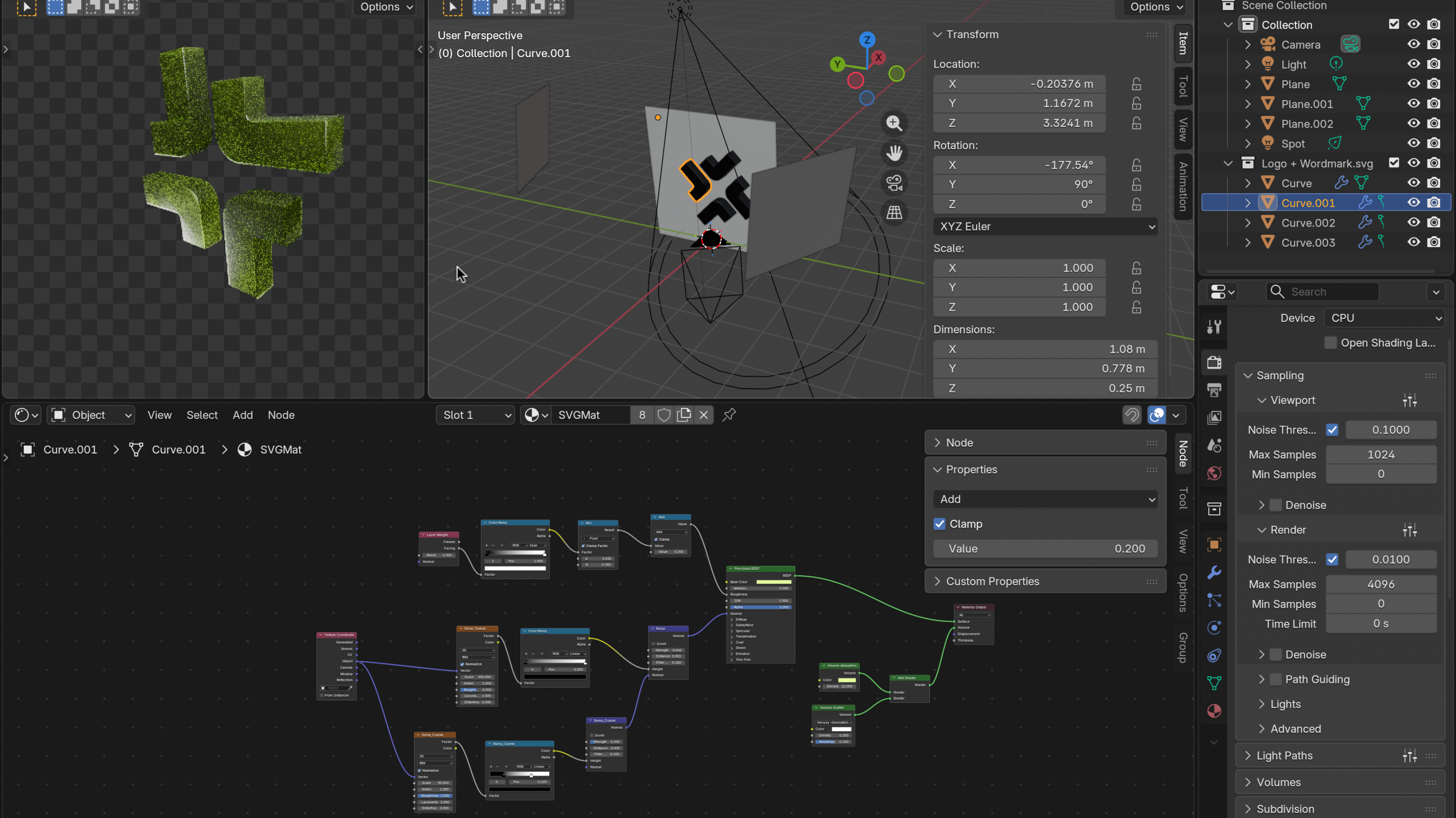Click the Value 0.200 slider field
This screenshot has width=1456, height=818.
[x=1045, y=549]
